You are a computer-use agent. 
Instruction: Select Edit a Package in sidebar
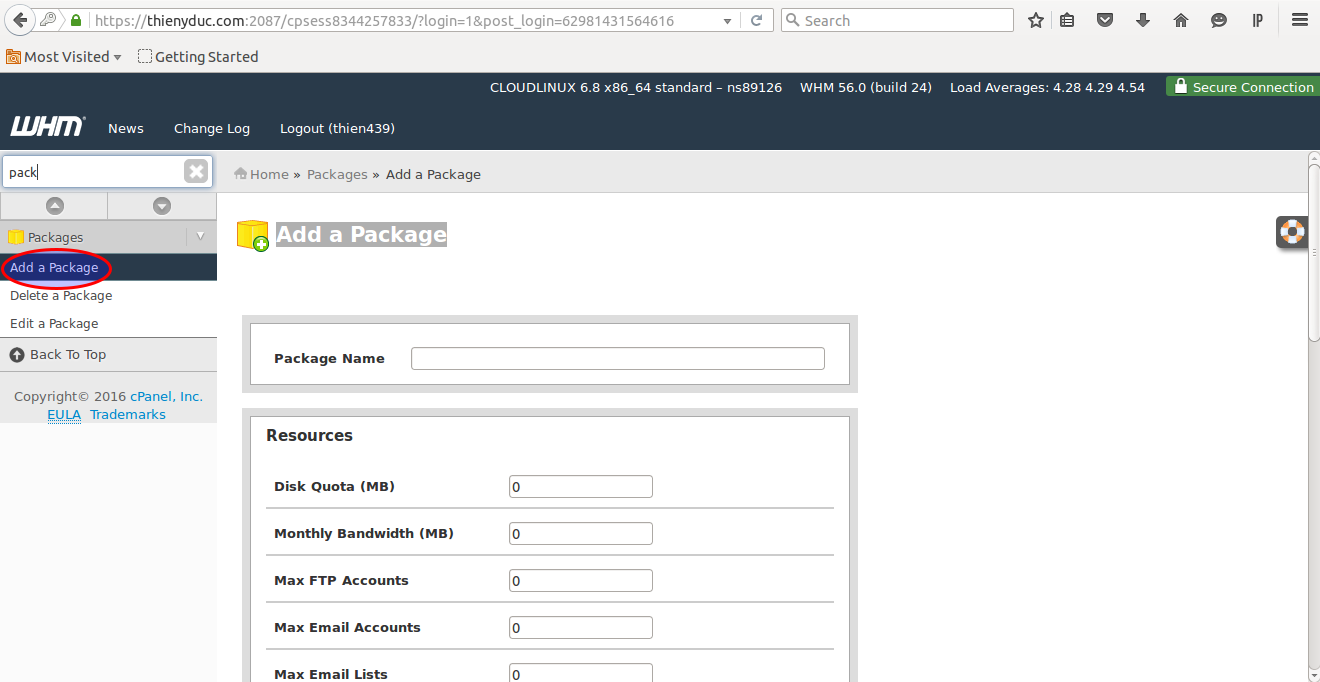(x=54, y=323)
